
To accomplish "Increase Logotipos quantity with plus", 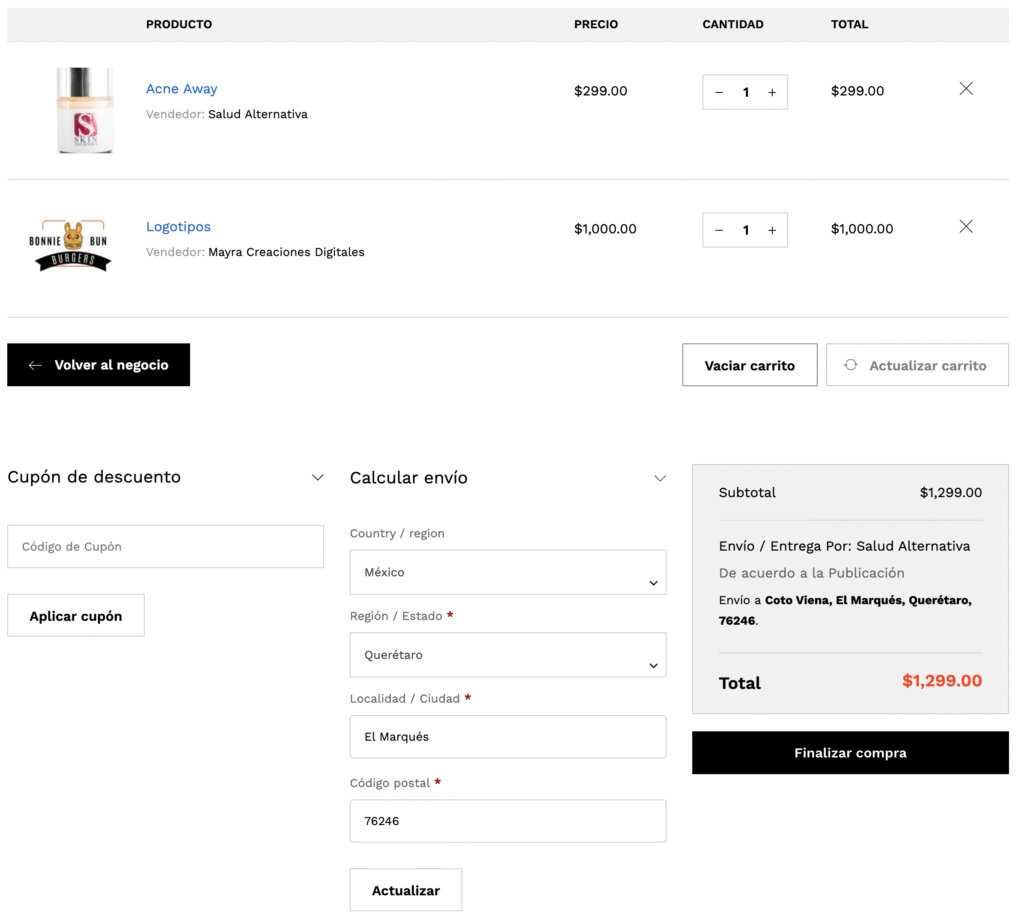I will [x=772, y=230].
